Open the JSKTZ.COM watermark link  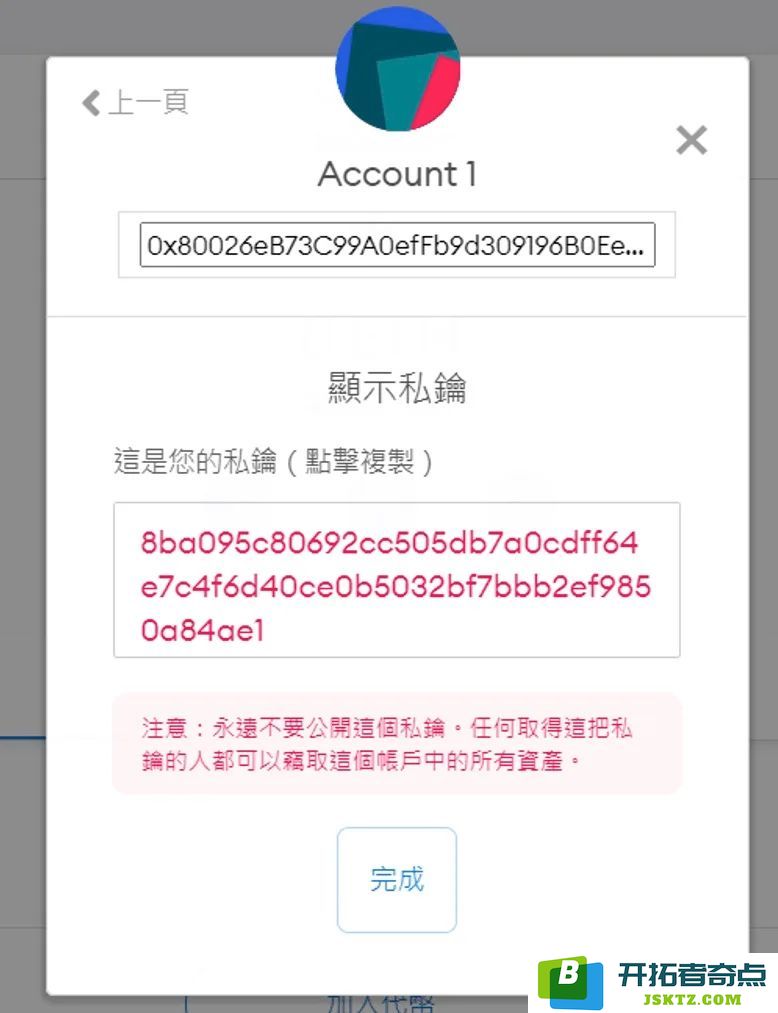[692, 999]
